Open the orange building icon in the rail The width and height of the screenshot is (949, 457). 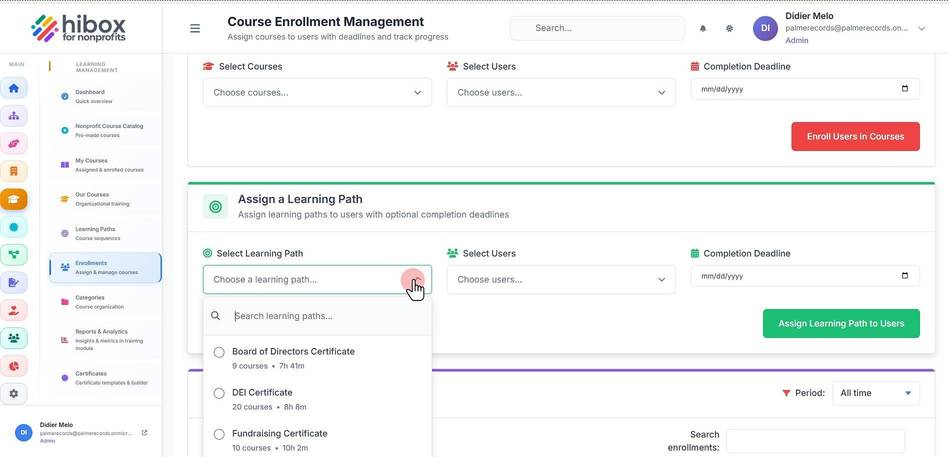(x=13, y=171)
